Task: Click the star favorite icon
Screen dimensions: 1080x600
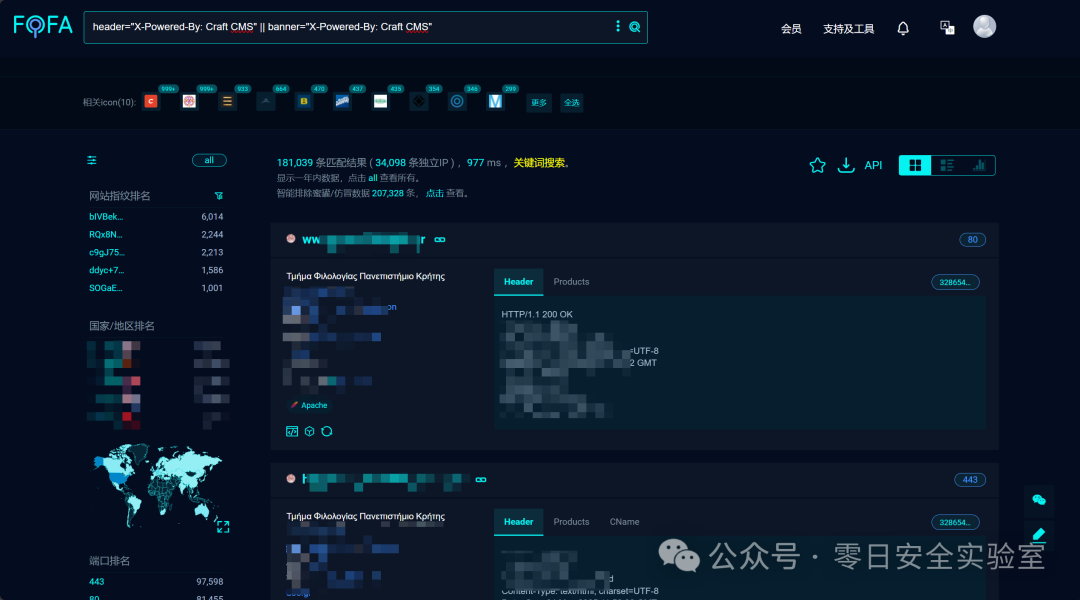Action: [818, 165]
